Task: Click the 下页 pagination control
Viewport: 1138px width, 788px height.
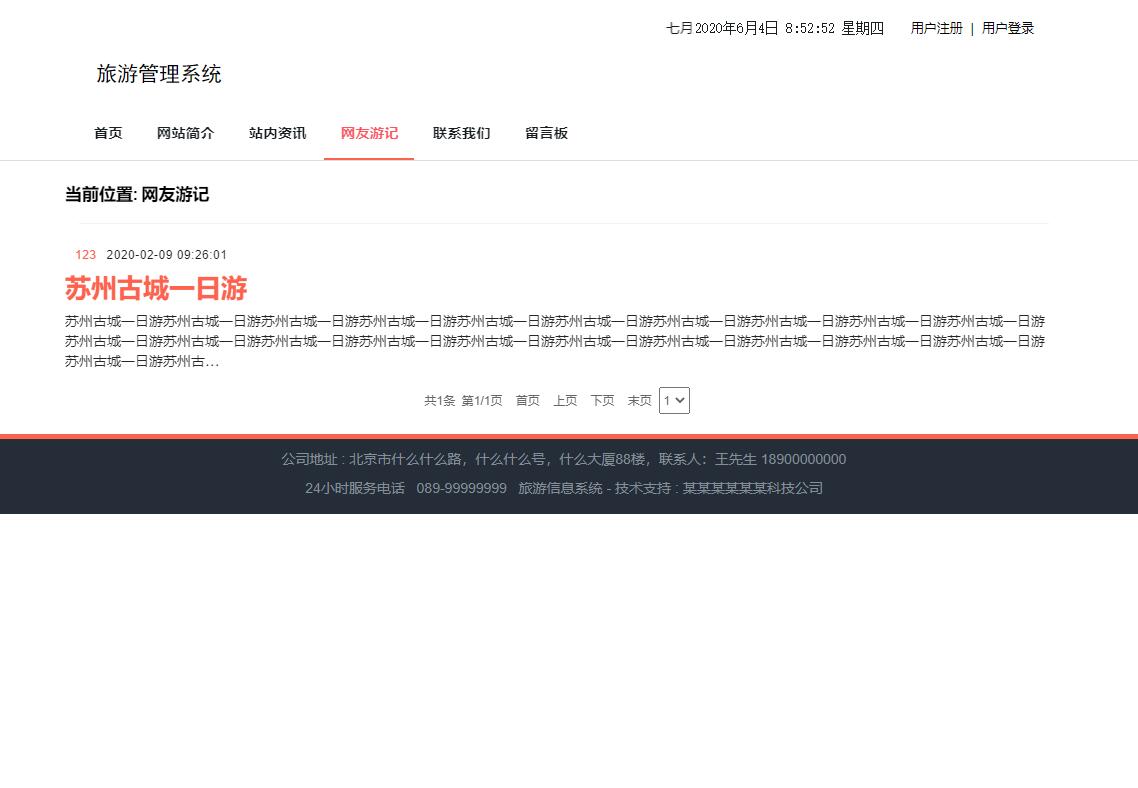Action: 602,400
